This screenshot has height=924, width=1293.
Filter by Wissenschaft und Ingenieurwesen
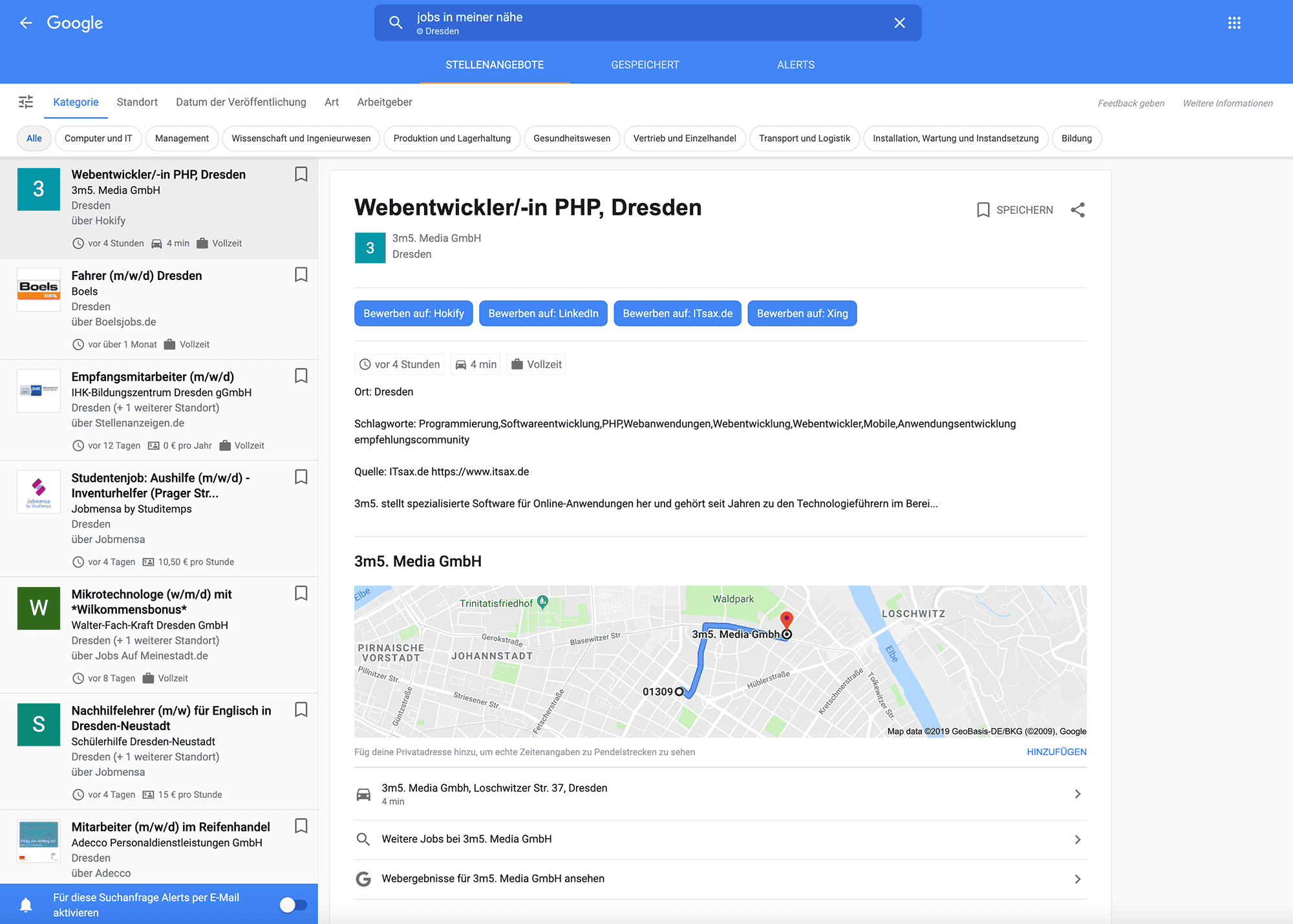coord(301,138)
